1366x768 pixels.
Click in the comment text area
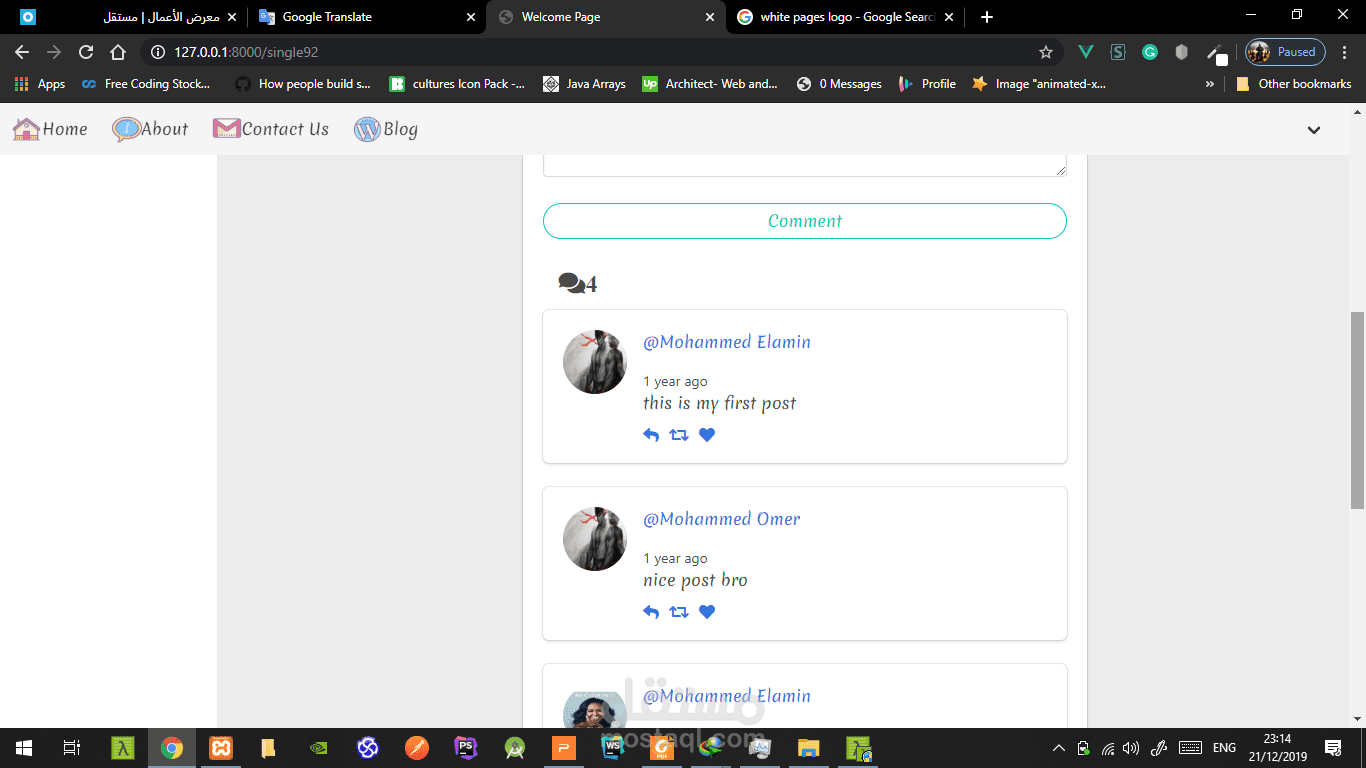click(x=805, y=166)
